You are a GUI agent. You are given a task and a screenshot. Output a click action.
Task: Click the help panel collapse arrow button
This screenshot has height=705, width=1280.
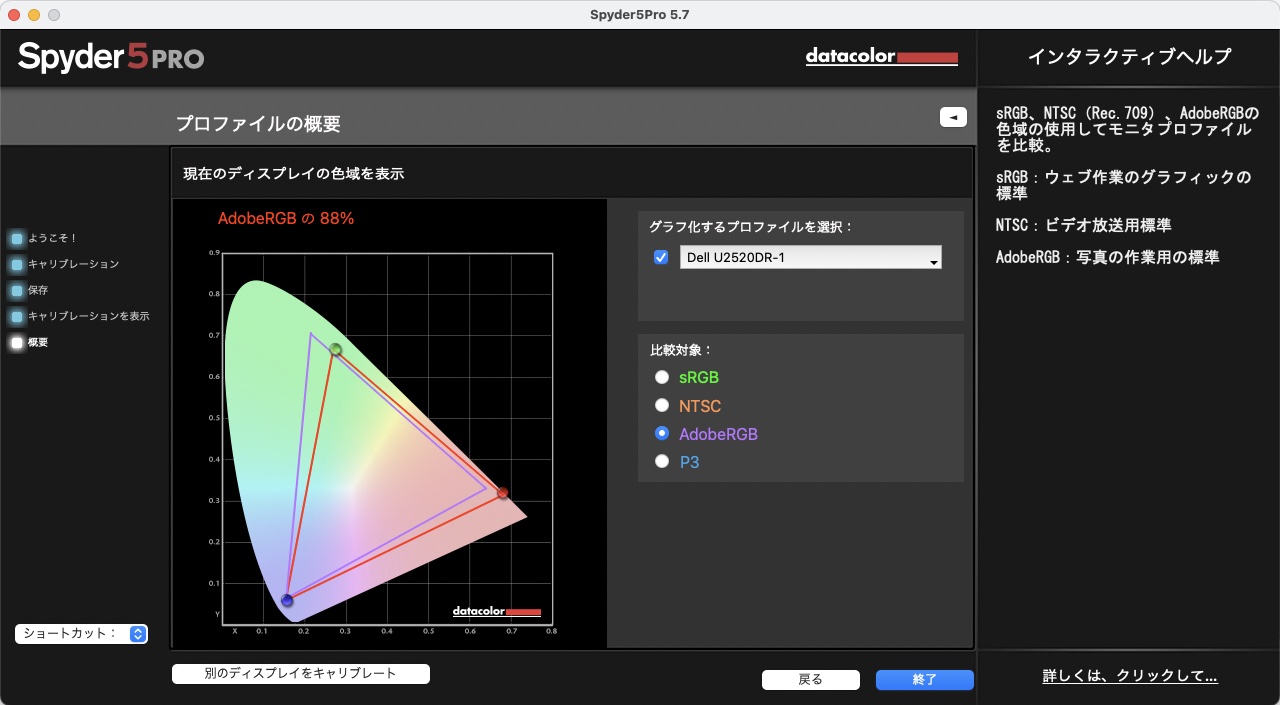(x=953, y=117)
